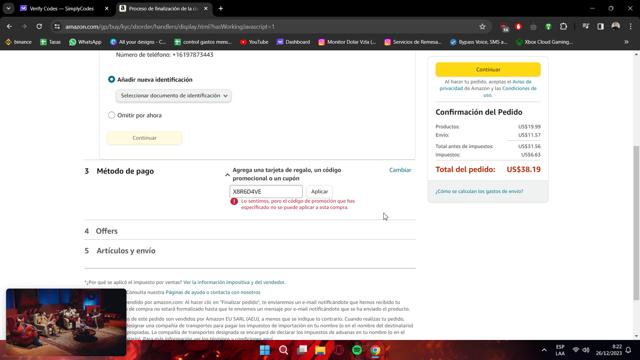The width and height of the screenshot is (640, 360).
Task: View site information icon in address bar
Action: [x=57, y=27]
